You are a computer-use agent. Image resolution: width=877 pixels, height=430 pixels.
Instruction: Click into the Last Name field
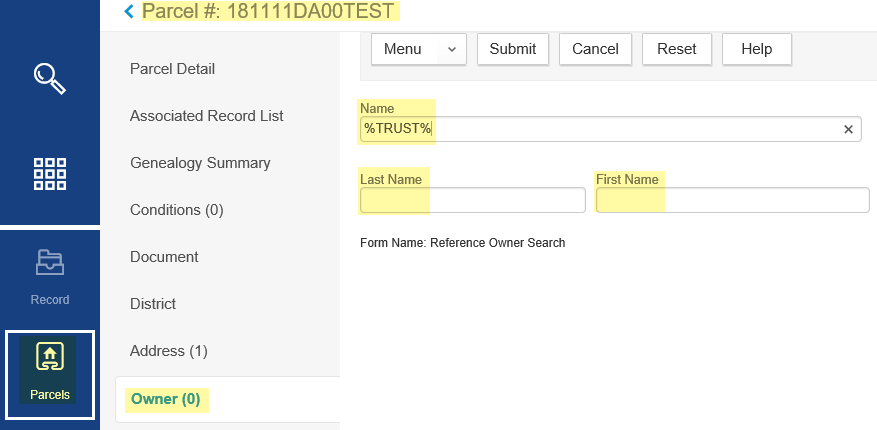472,200
